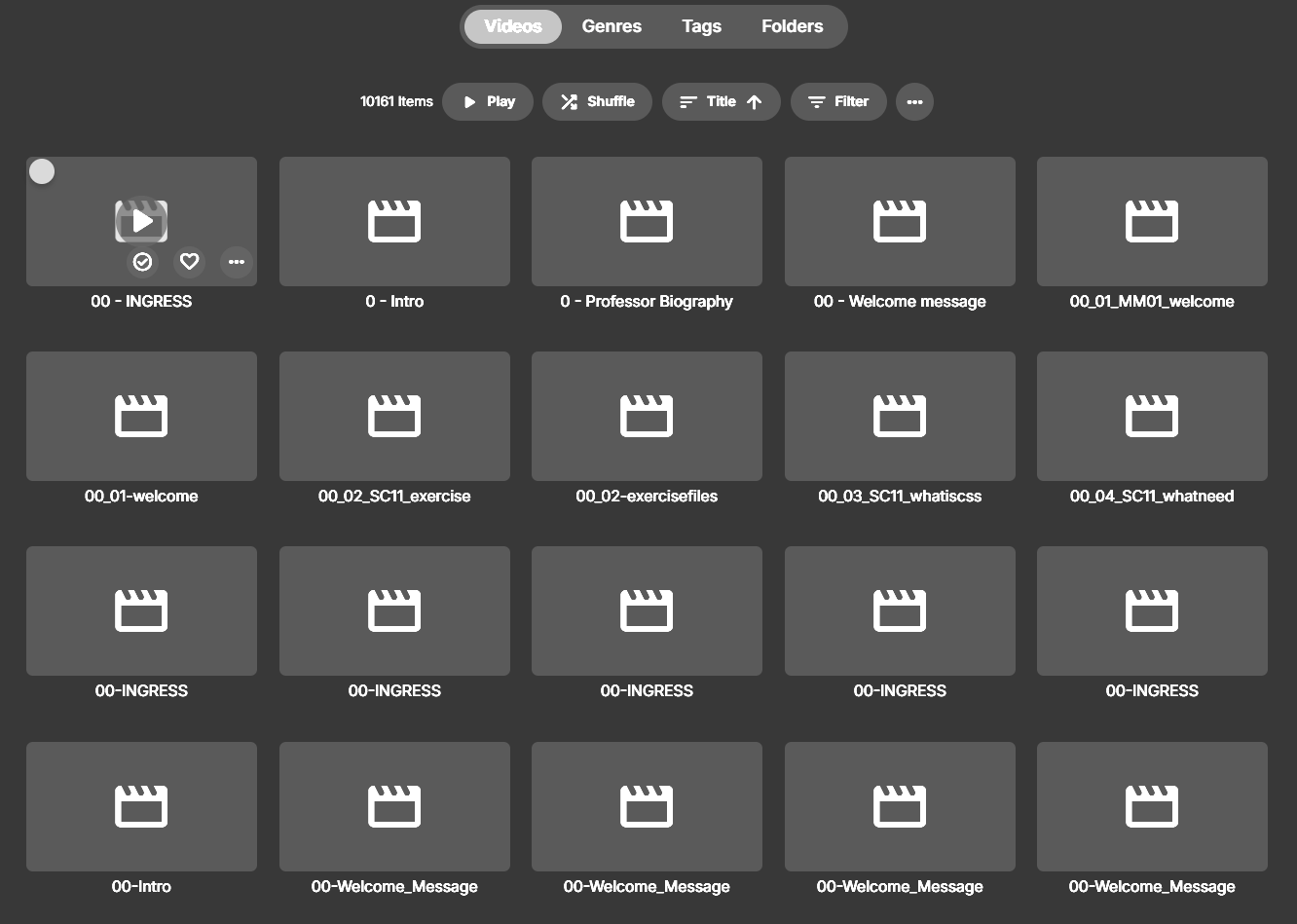Open the 00_03_SC11_whatiscss thumbnail

tap(900, 416)
